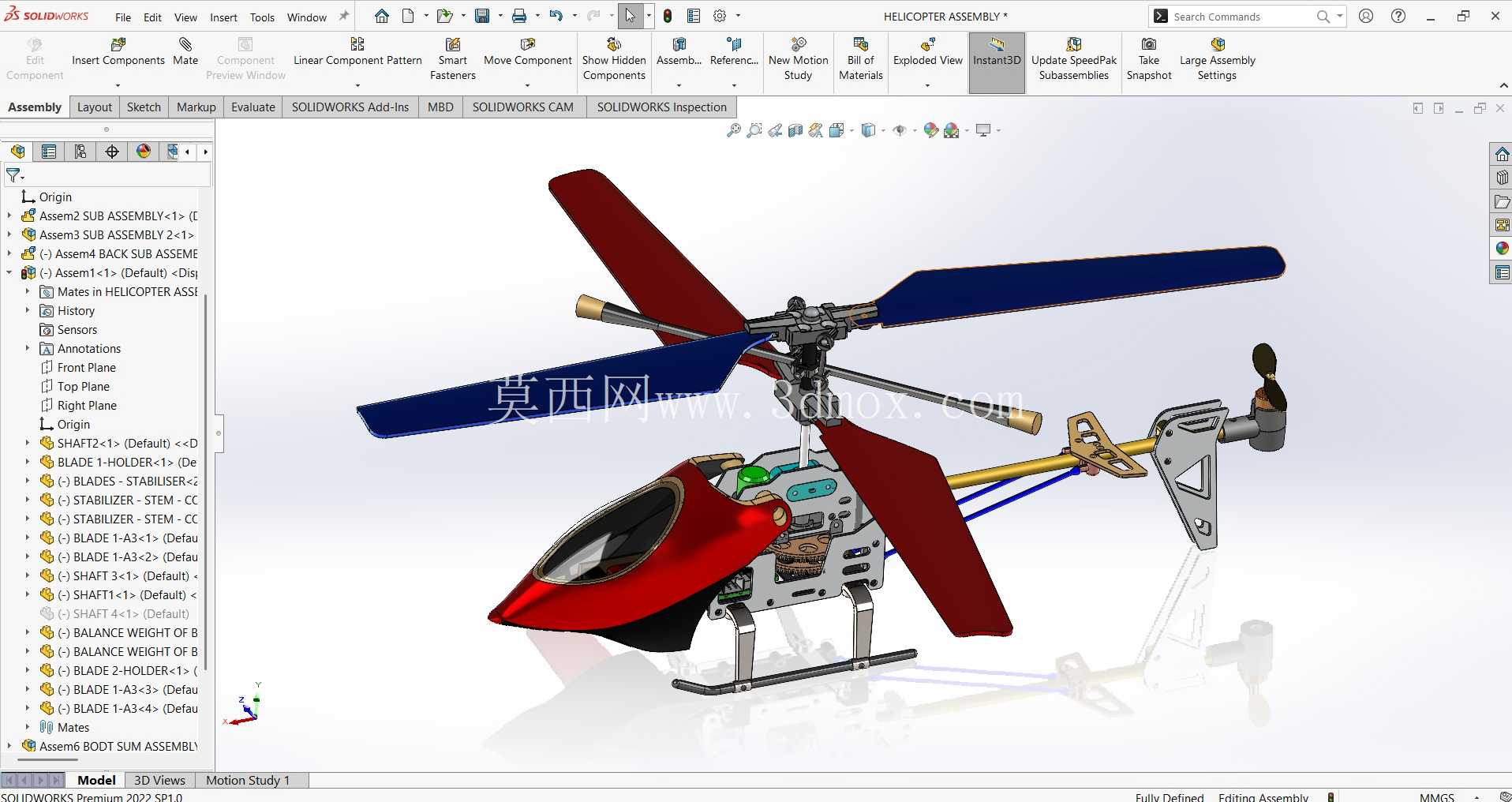The width and height of the screenshot is (1512, 802).
Task: Click Zoom to Fit icon
Action: pos(734,130)
